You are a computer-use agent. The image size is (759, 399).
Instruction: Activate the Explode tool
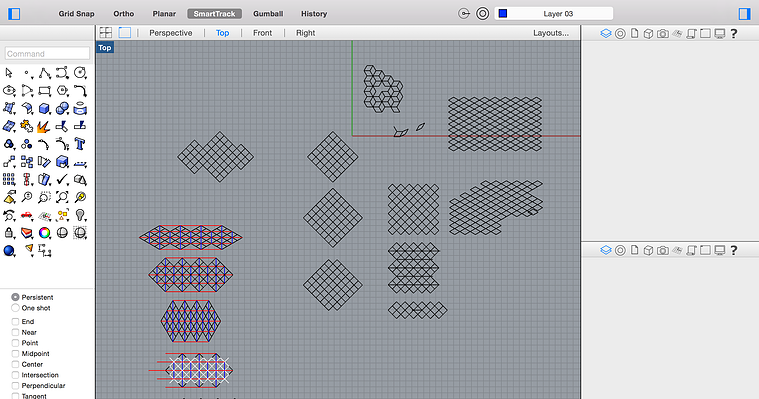(44, 126)
